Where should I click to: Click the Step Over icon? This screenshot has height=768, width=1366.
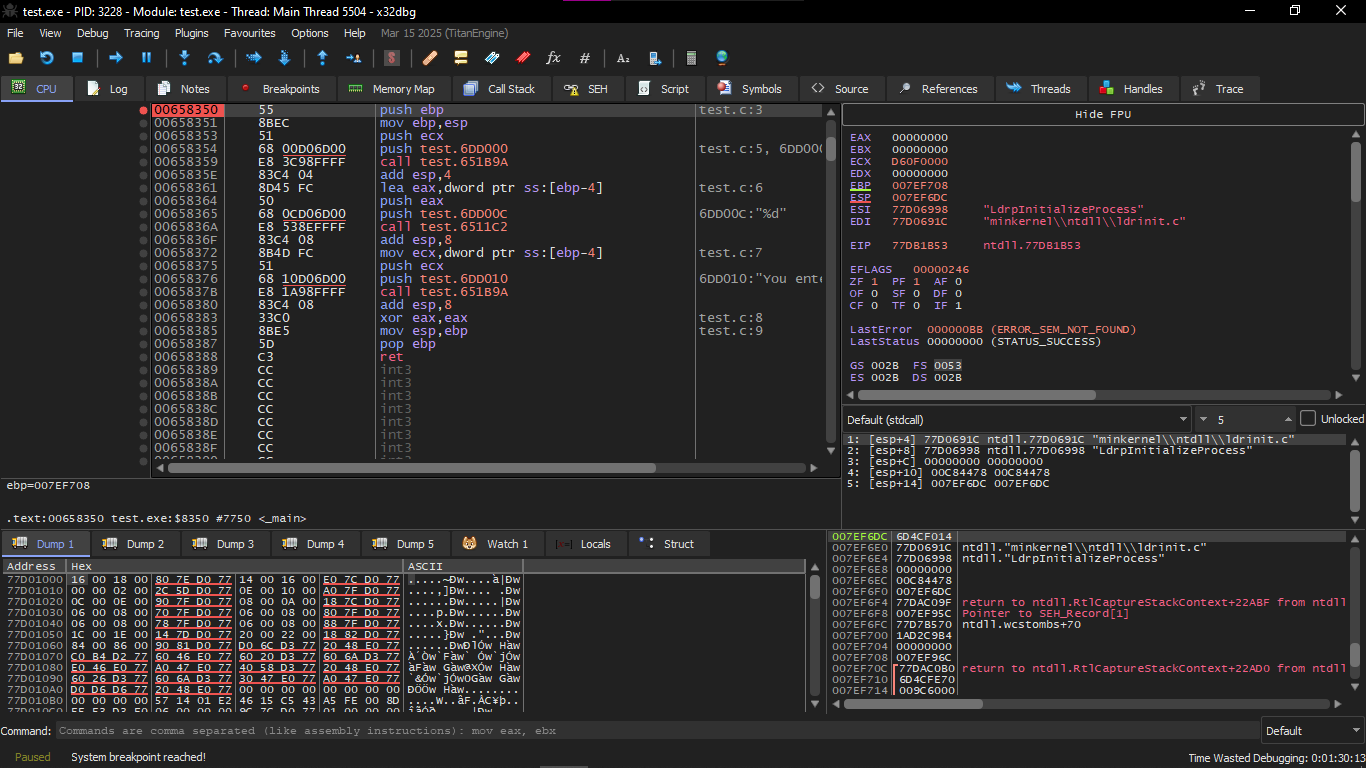[x=214, y=58]
